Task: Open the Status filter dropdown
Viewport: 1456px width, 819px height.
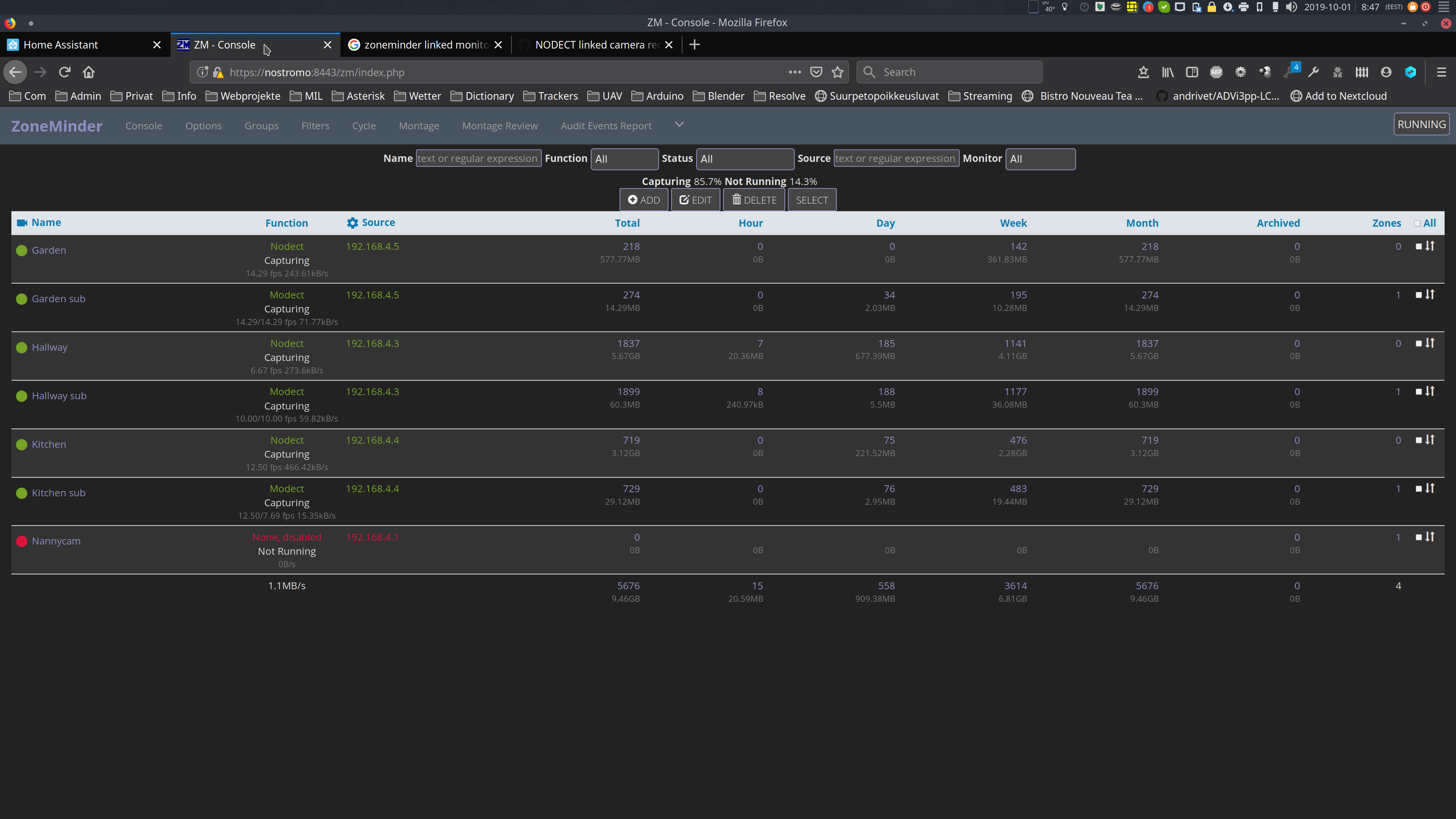Action: (x=745, y=159)
